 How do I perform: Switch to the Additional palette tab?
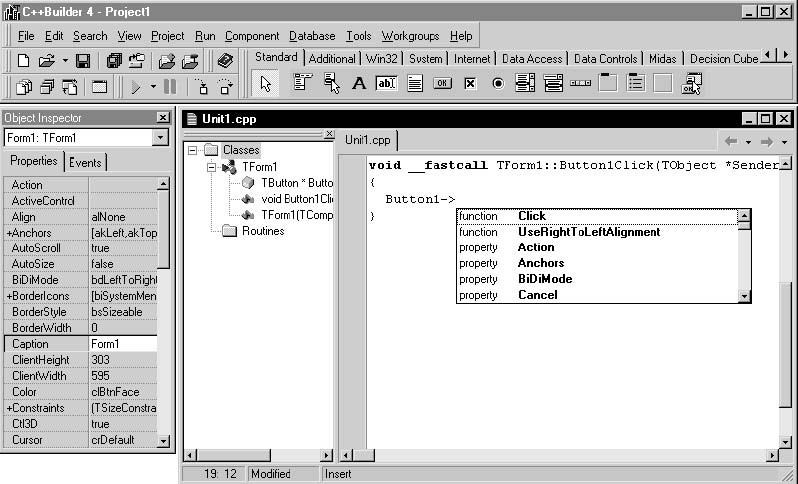click(332, 59)
